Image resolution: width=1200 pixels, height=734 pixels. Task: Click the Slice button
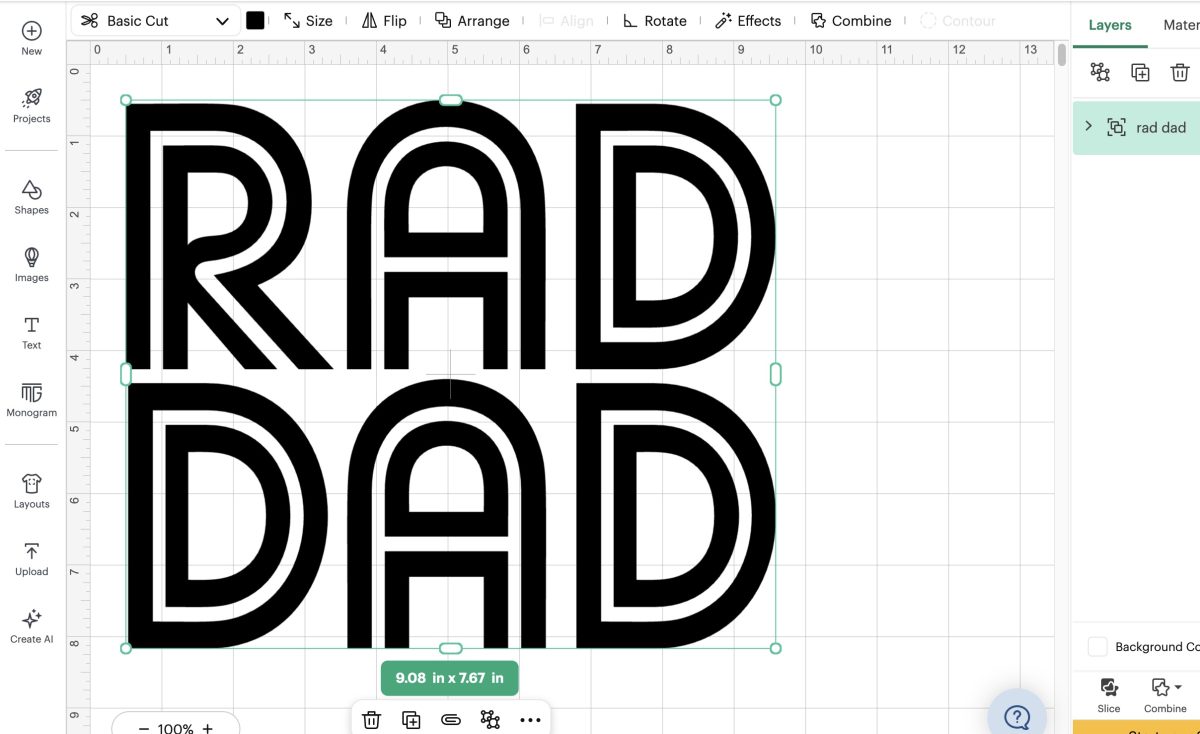[x=1109, y=695]
